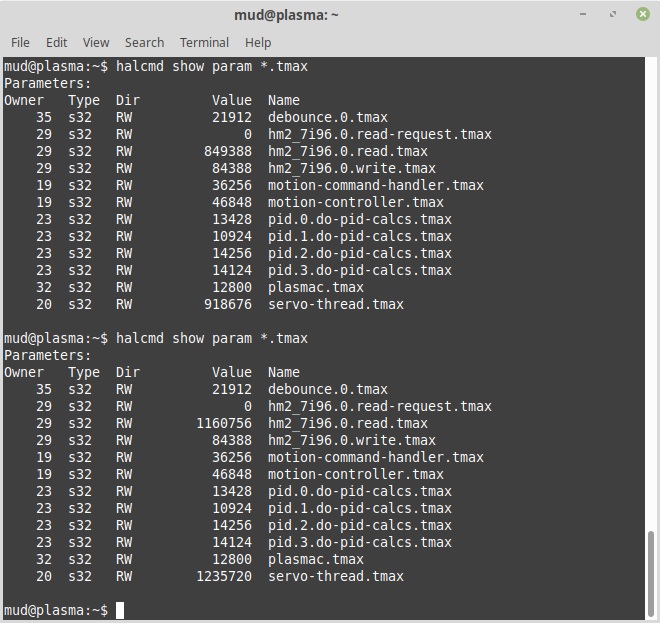The height and width of the screenshot is (623, 660).
Task: Click hm2_7i96.0.read-request.tmax in the second listing
Action: [380, 406]
